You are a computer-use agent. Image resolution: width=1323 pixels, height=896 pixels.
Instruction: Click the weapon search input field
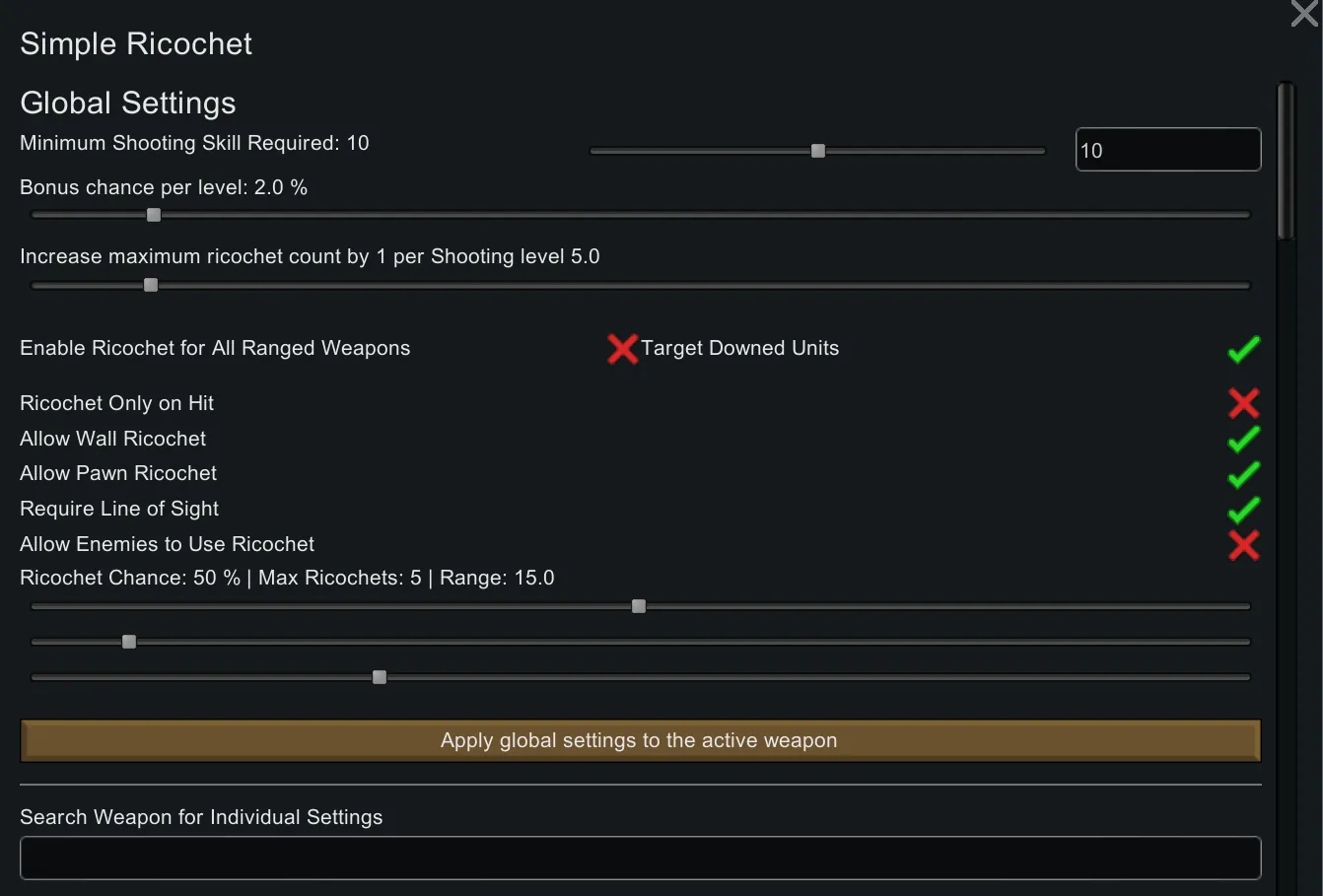[x=640, y=858]
